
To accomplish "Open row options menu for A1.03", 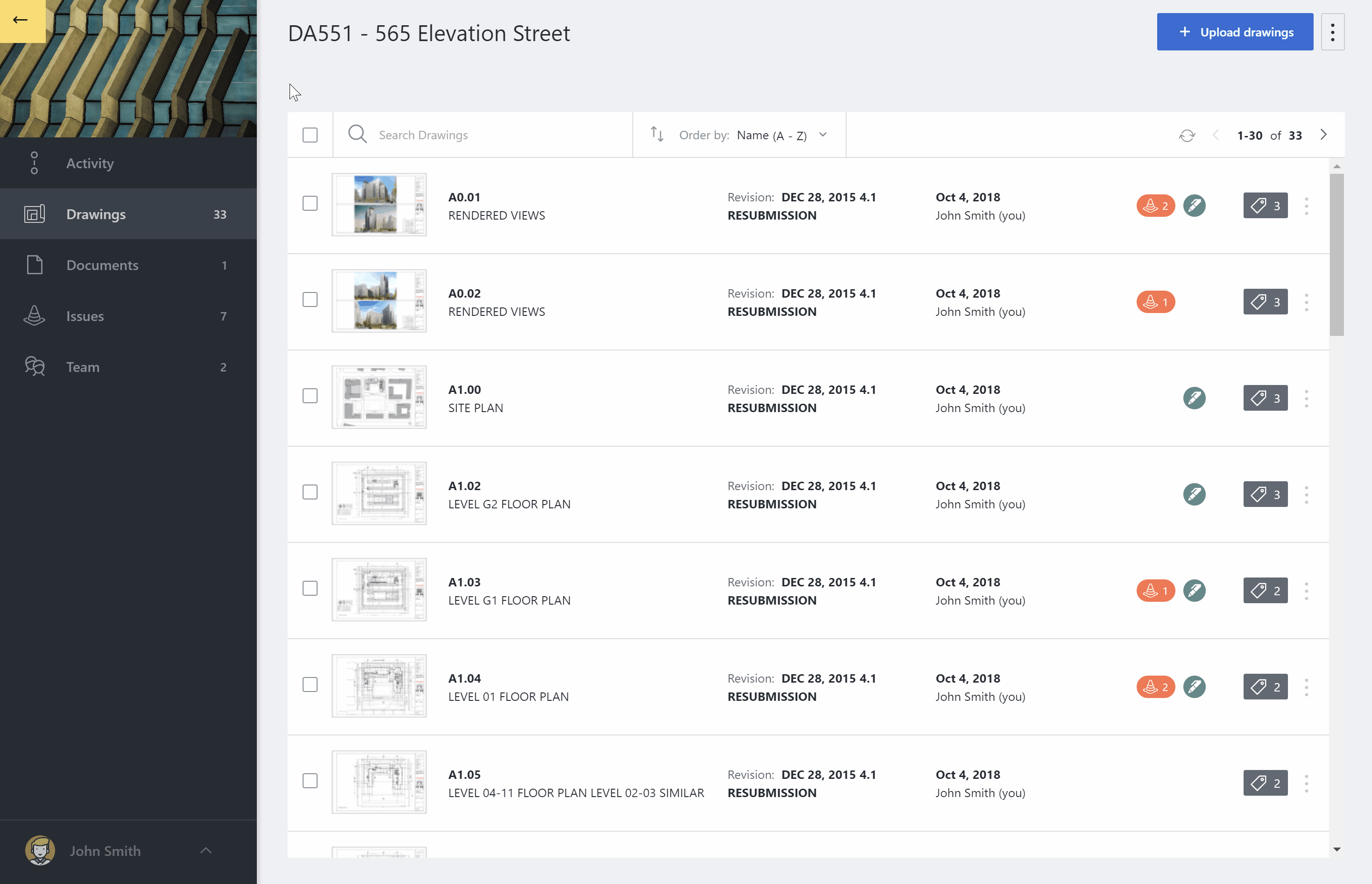I will 1307,591.
